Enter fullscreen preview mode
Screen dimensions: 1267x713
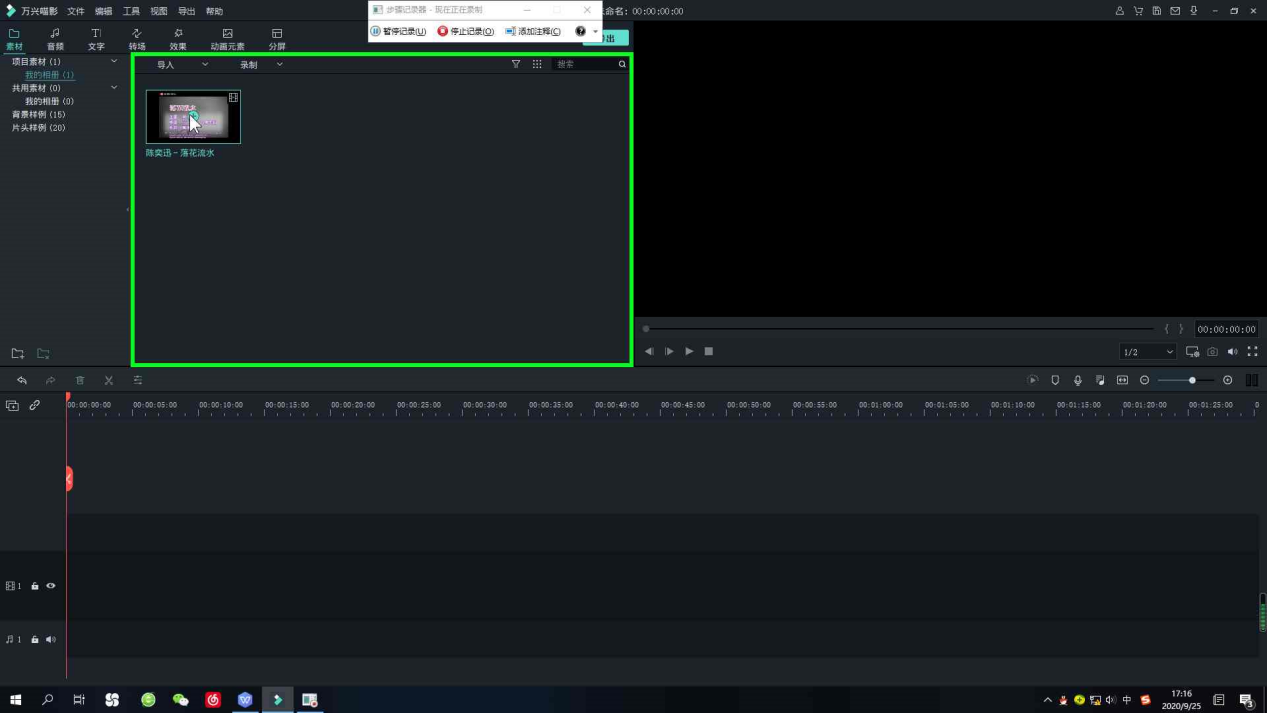pyautogui.click(x=1252, y=352)
